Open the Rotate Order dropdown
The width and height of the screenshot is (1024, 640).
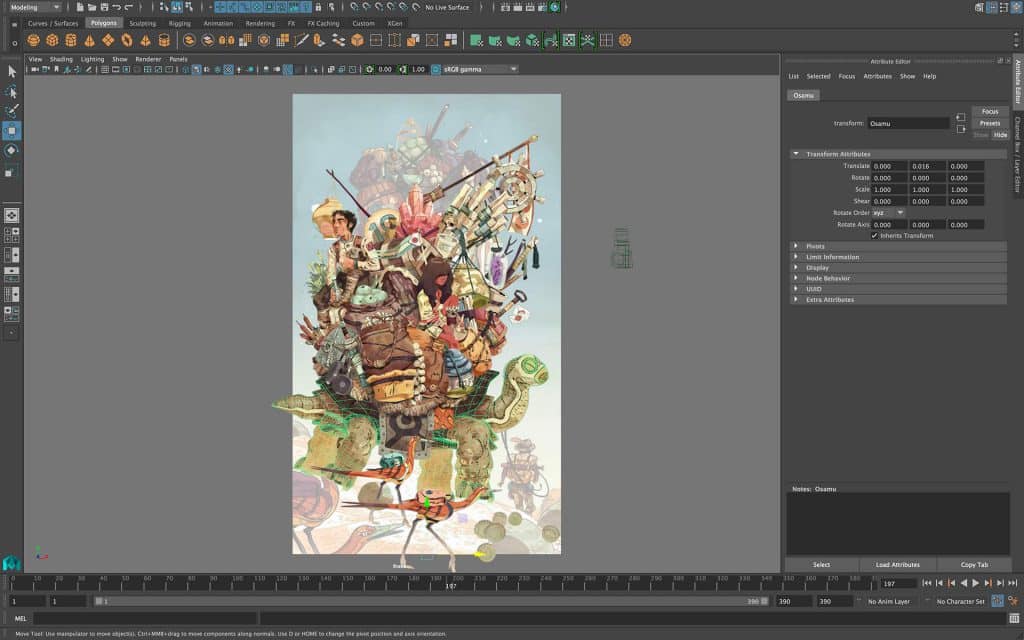point(887,213)
